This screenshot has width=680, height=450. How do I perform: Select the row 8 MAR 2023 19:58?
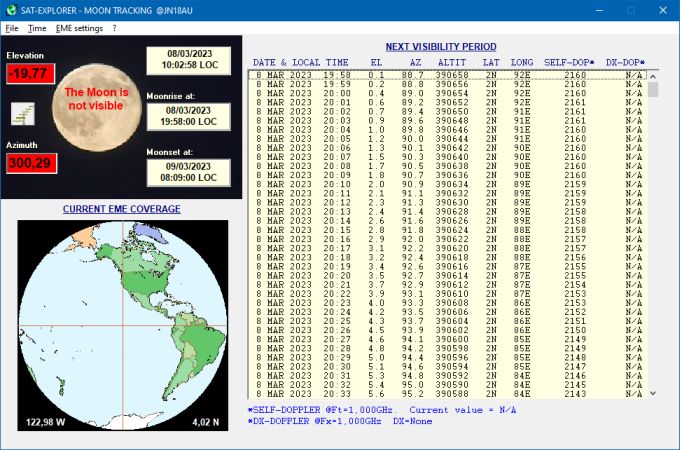(448, 75)
